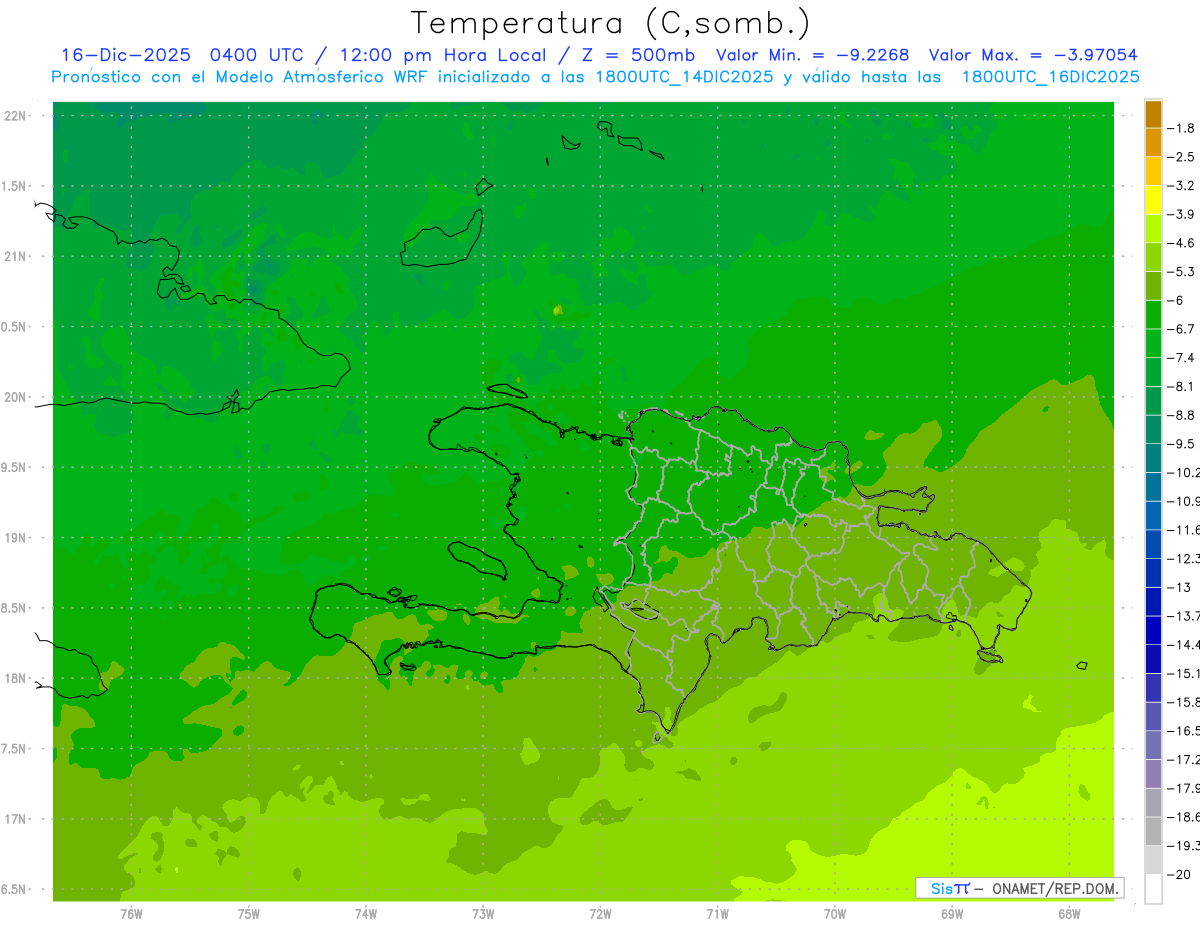Image resolution: width=1200 pixels, height=927 pixels.
Task: Click the title "Temperatura (C,somb.)"
Action: (611, 23)
